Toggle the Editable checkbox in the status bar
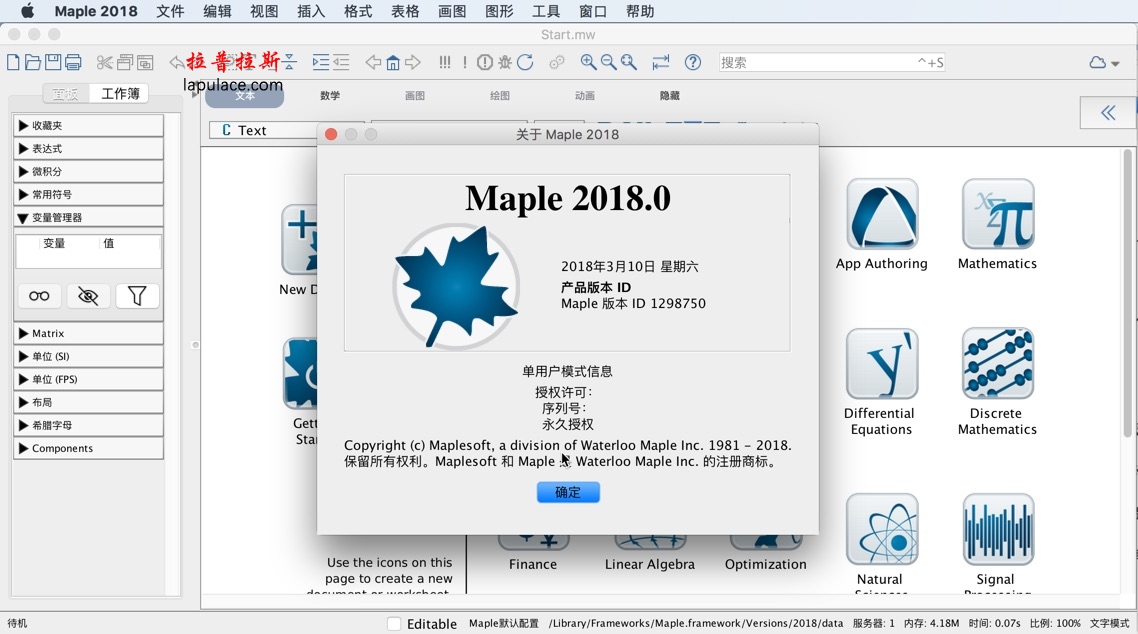The width and height of the screenshot is (1138, 634). click(x=393, y=623)
